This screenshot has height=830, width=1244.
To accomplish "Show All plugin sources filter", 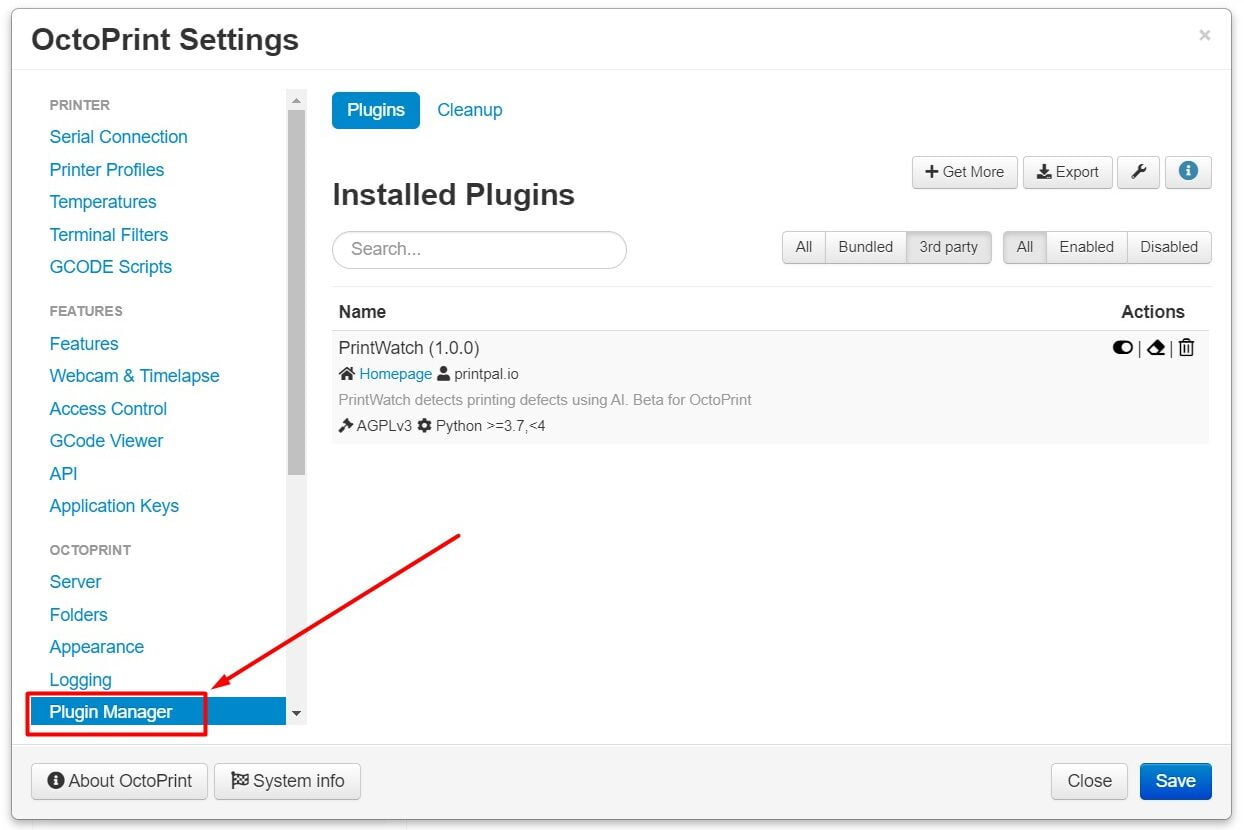I will (804, 247).
